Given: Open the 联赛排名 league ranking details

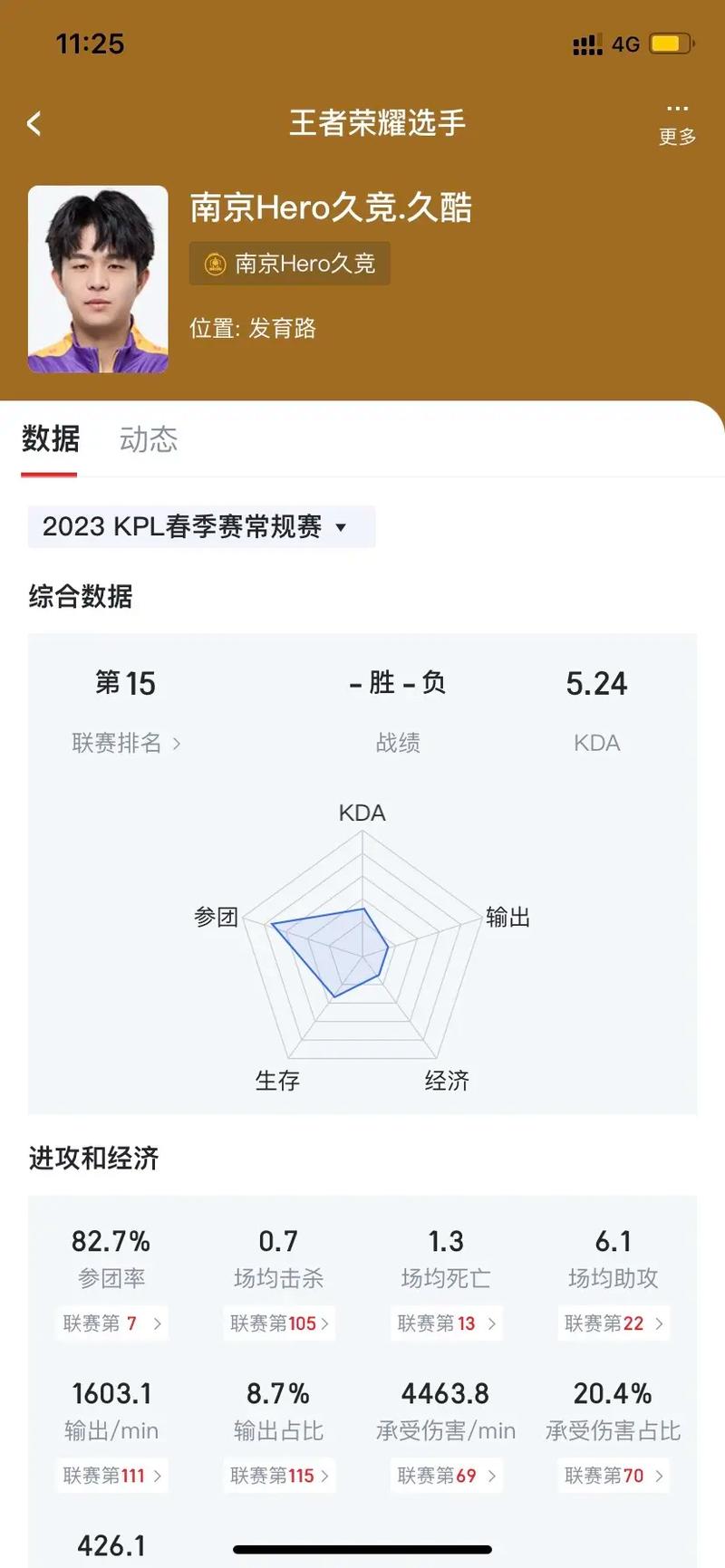Looking at the screenshot, I should 126,743.
